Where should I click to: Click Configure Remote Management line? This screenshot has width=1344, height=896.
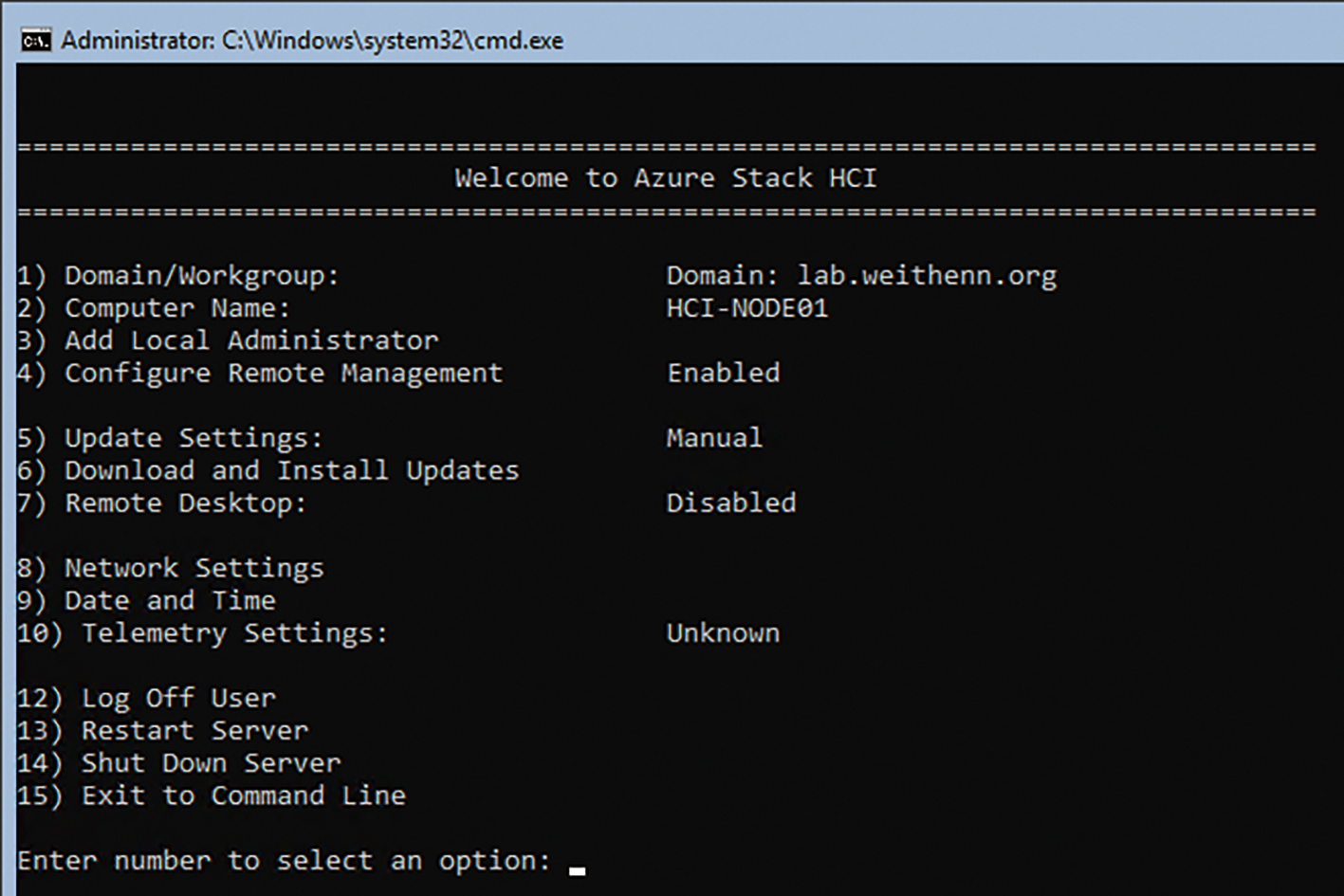[x=260, y=374]
